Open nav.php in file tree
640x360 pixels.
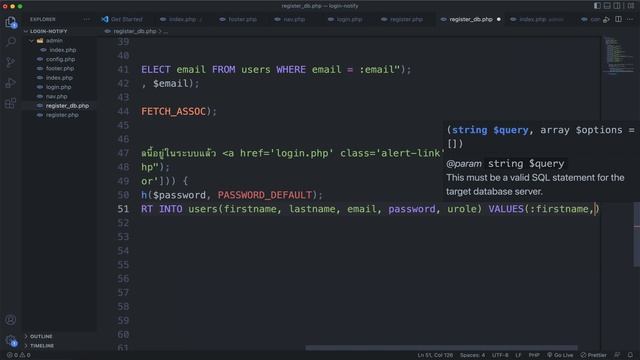click(x=56, y=96)
